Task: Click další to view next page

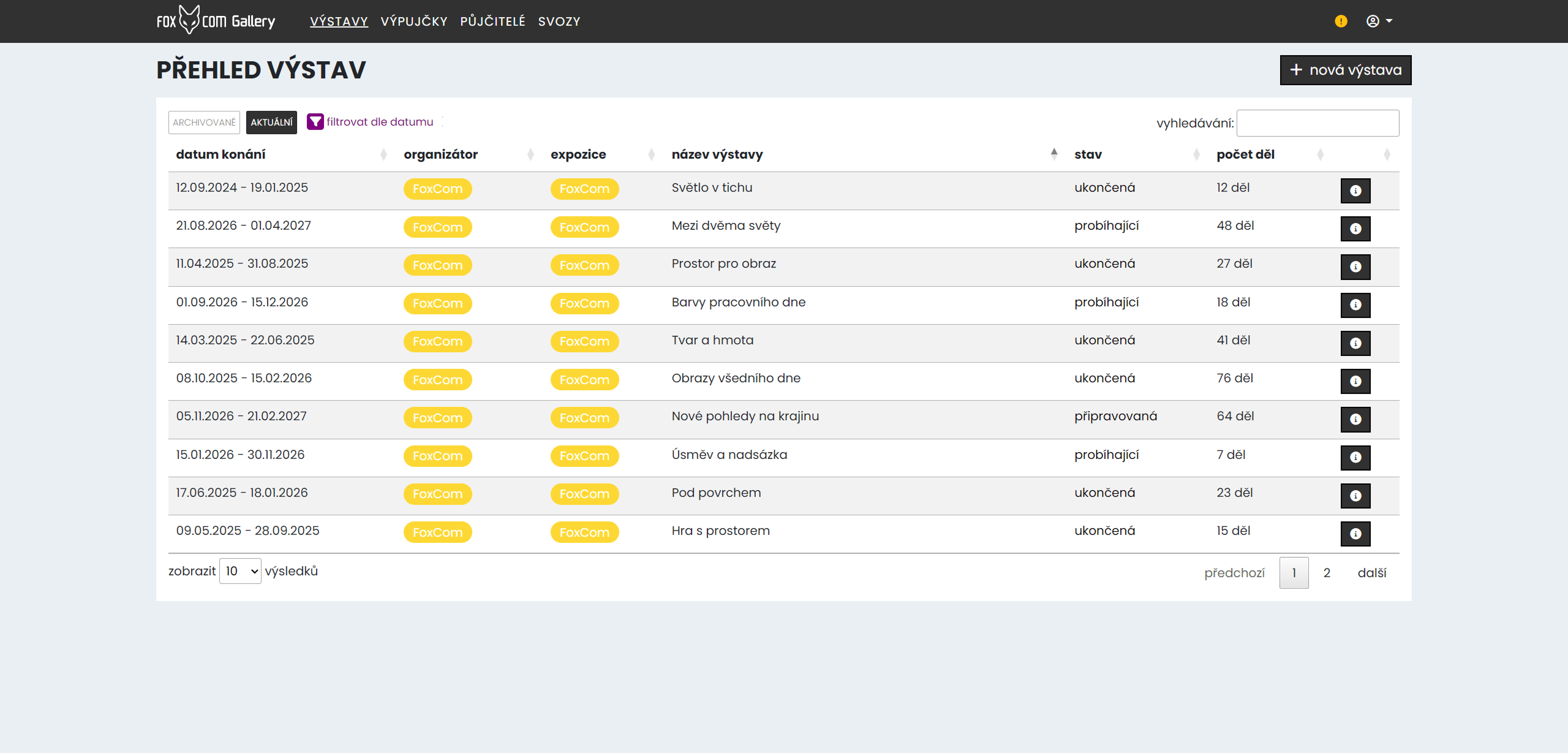Action: (x=1372, y=573)
